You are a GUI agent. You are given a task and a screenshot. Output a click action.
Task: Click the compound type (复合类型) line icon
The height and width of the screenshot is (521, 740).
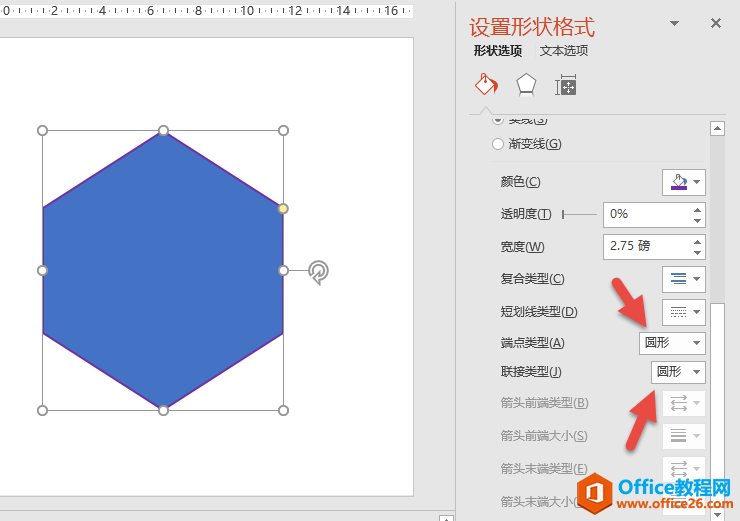point(678,279)
